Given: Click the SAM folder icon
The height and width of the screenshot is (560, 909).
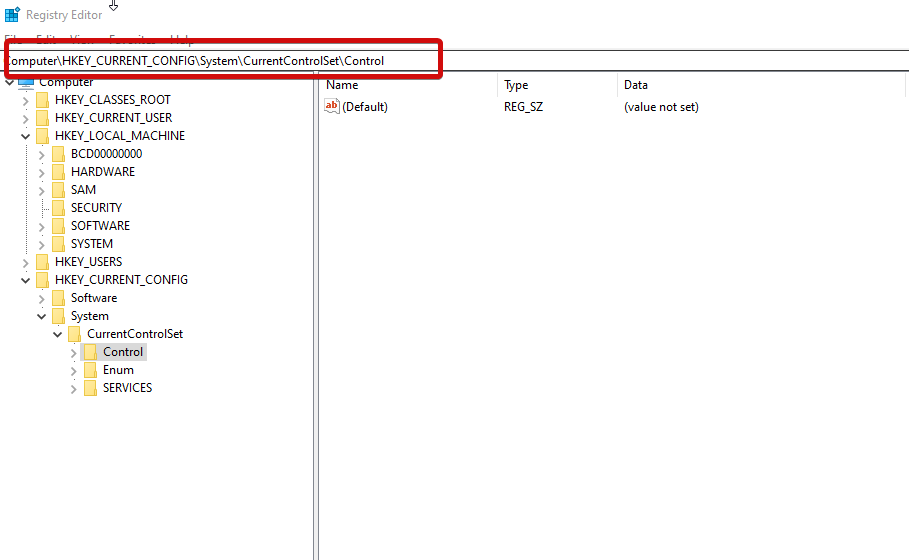Looking at the screenshot, I should 59,190.
